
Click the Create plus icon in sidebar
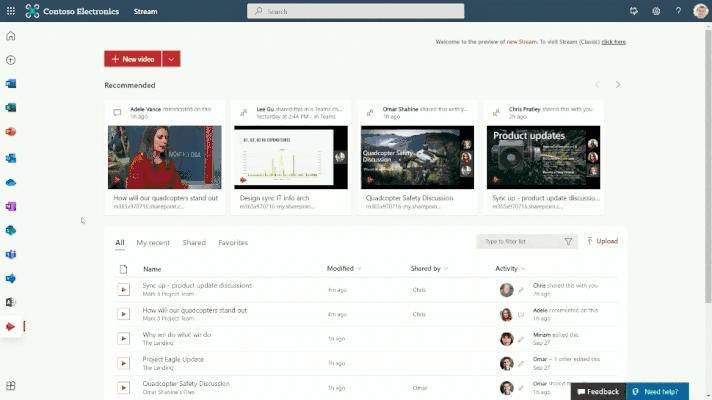click(10, 60)
